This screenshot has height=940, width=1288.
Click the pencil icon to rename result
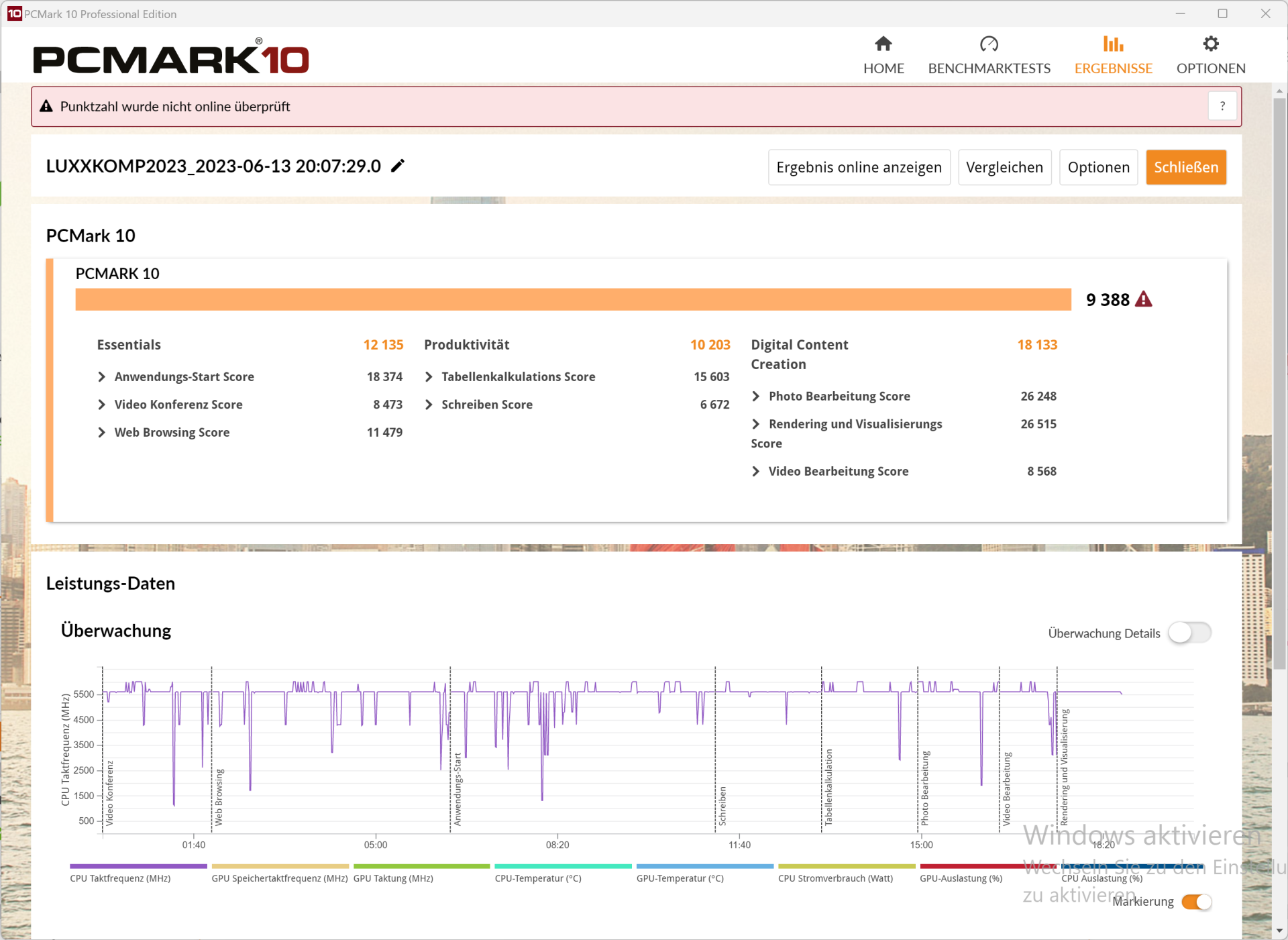(398, 166)
